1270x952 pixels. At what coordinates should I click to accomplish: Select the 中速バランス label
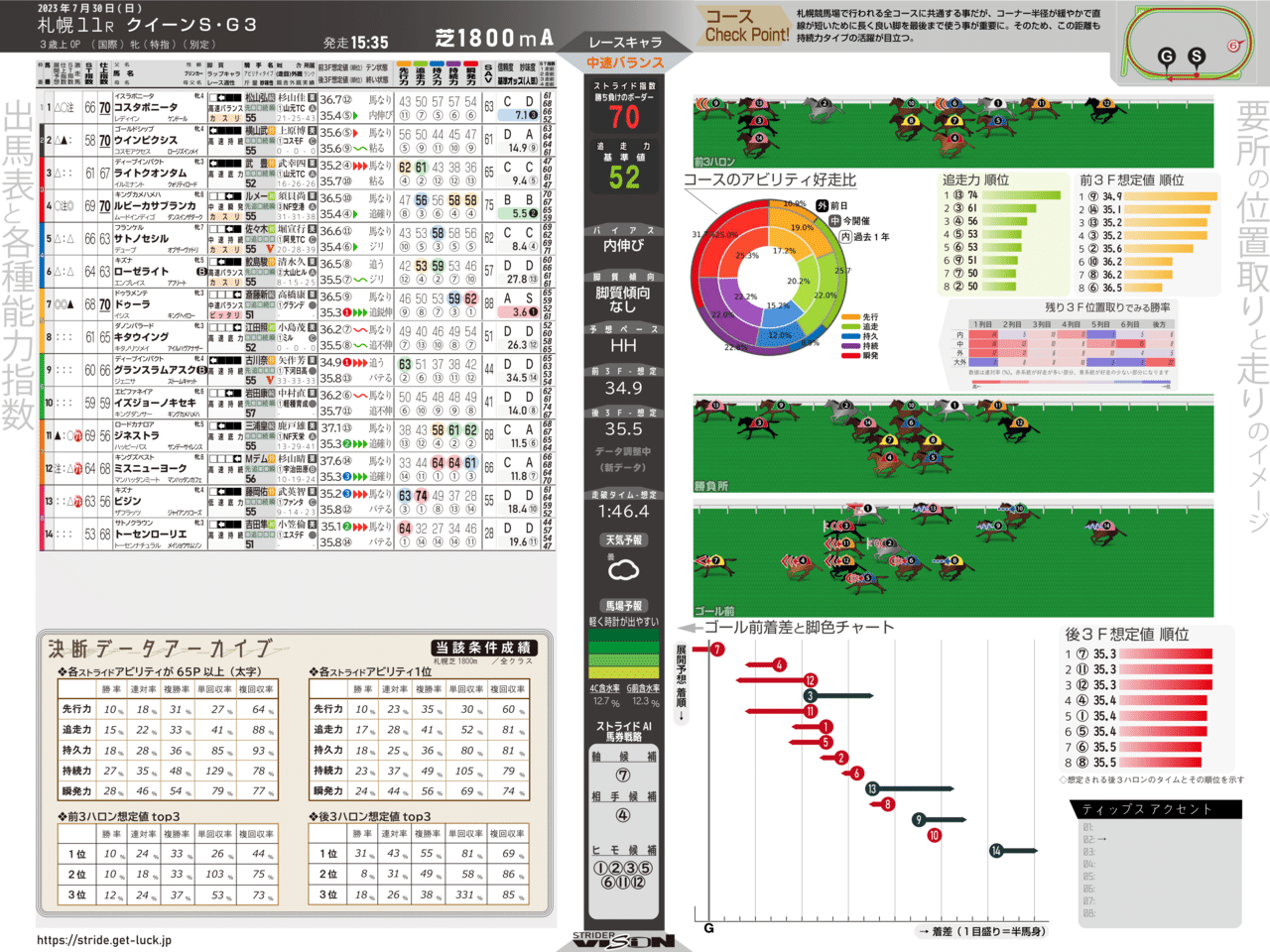tap(624, 62)
